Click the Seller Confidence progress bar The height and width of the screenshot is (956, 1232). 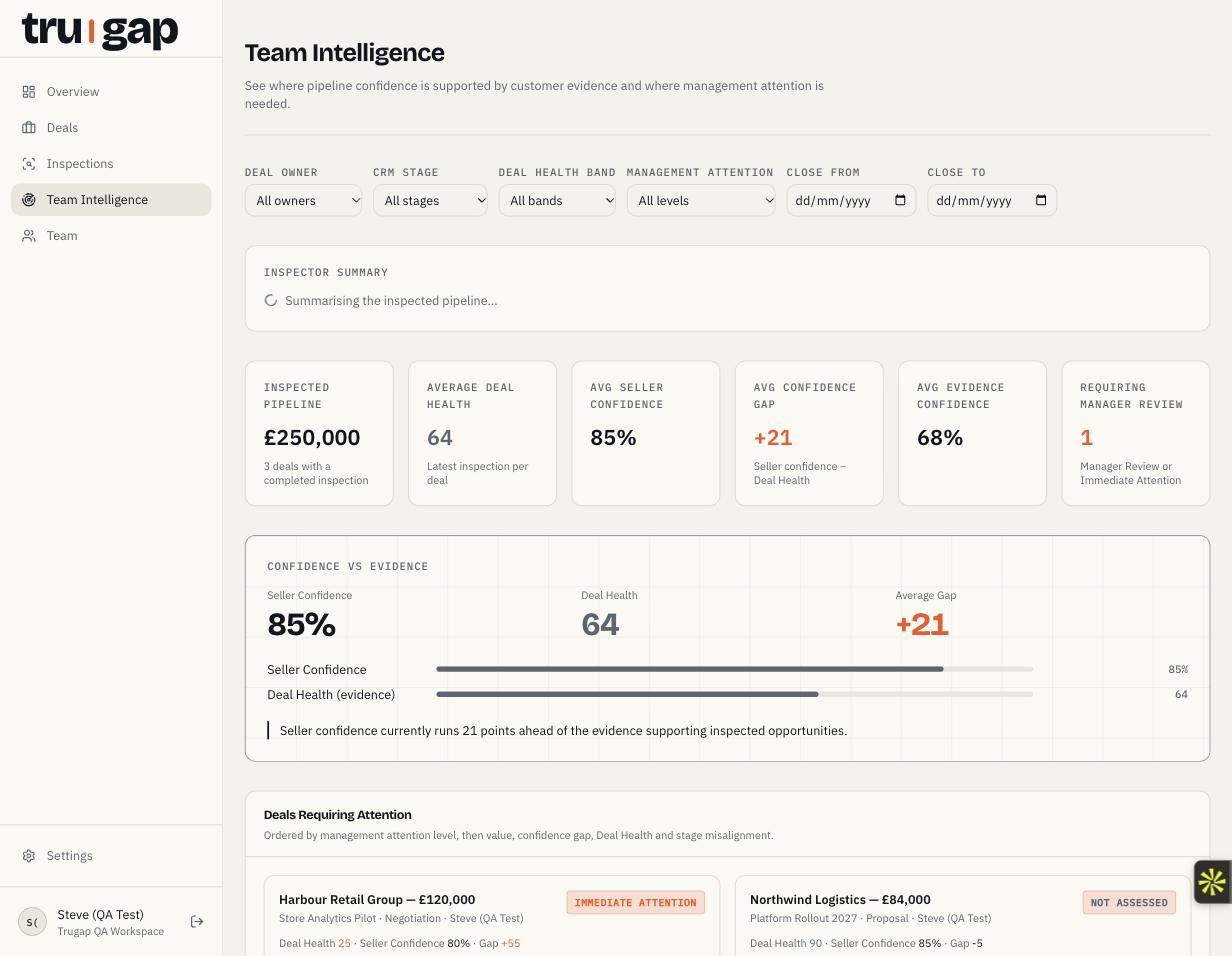click(734, 669)
